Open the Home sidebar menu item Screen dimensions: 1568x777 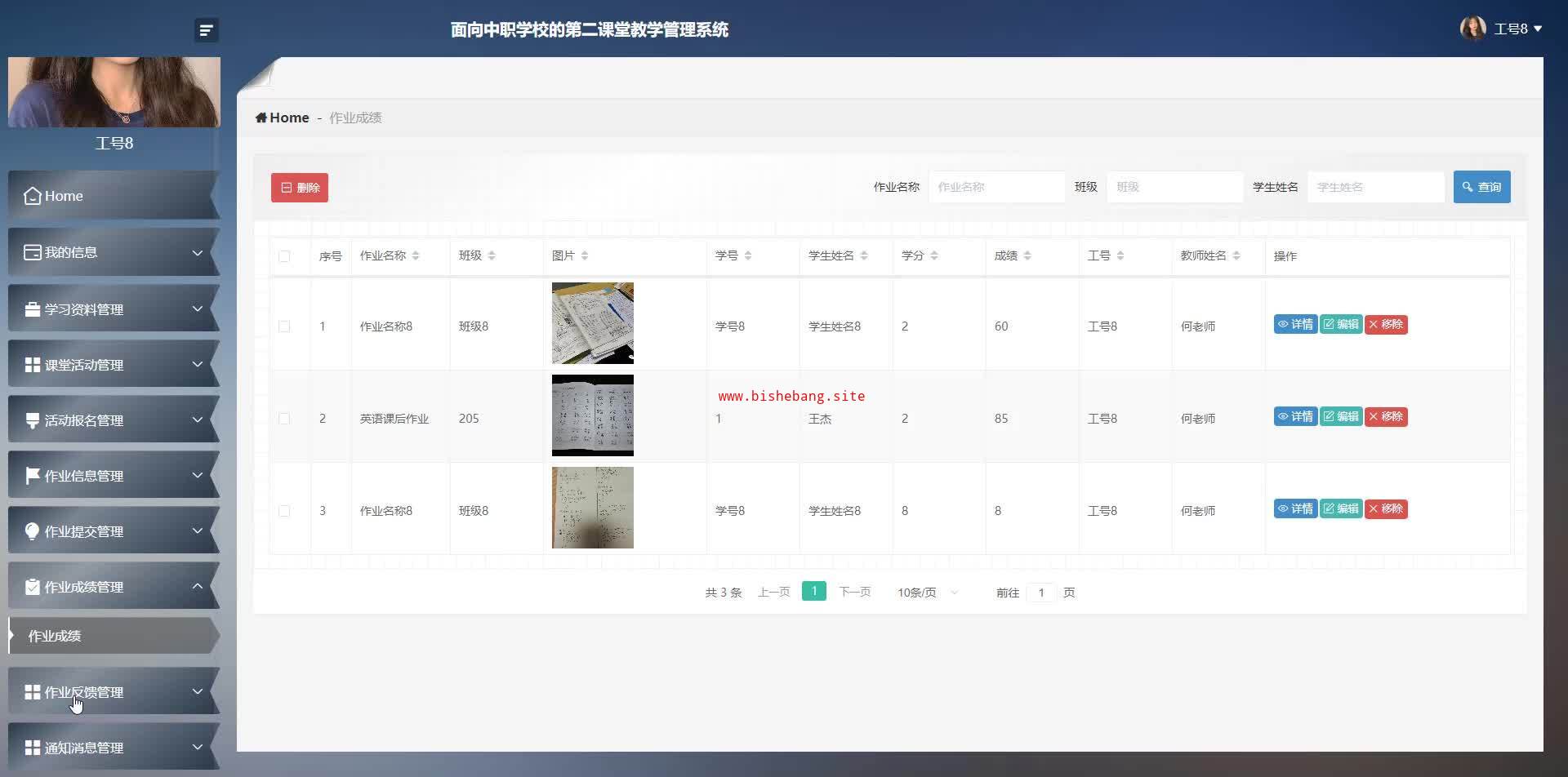click(114, 196)
